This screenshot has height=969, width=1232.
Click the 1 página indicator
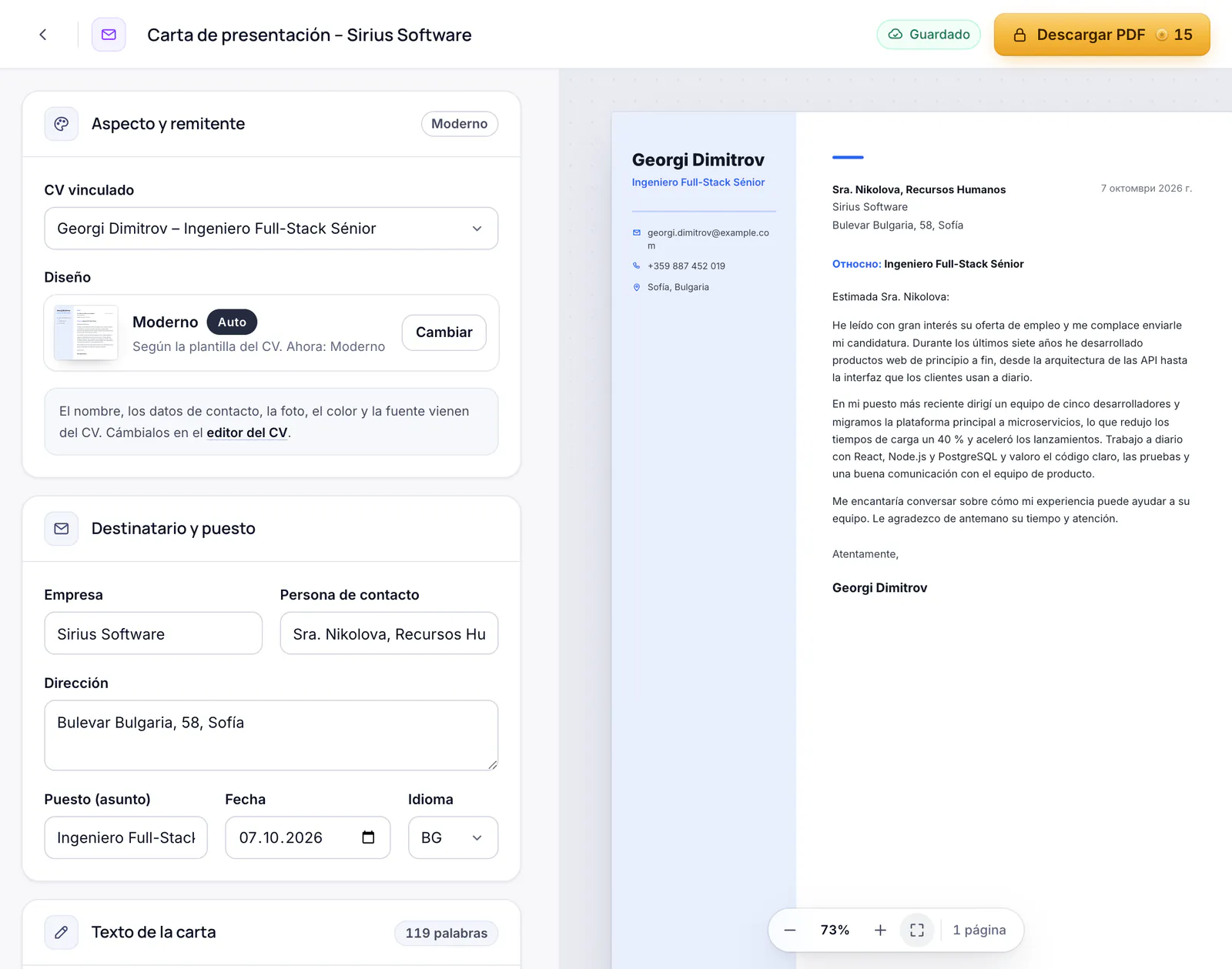pyautogui.click(x=979, y=930)
